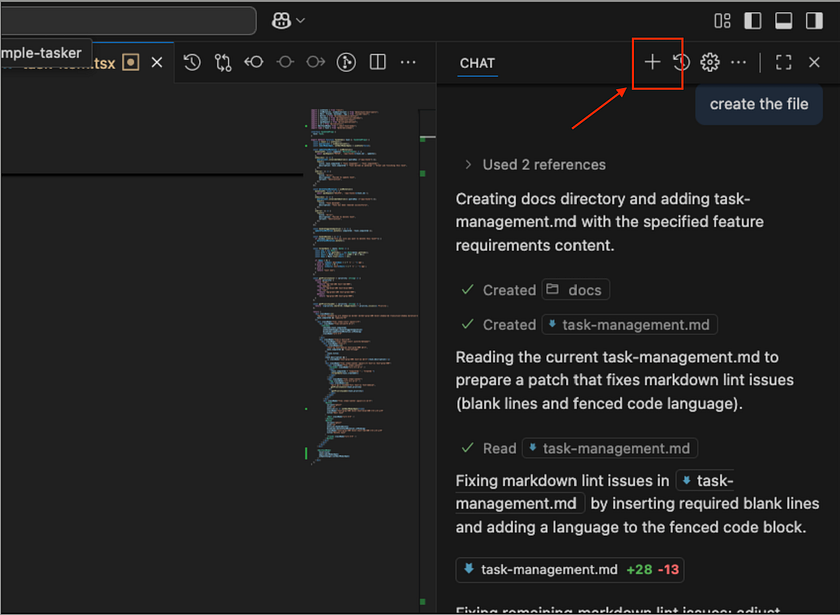Viewport: 840px width, 615px height.
Task: Maximize the chat panel
Action: pyautogui.click(x=784, y=62)
